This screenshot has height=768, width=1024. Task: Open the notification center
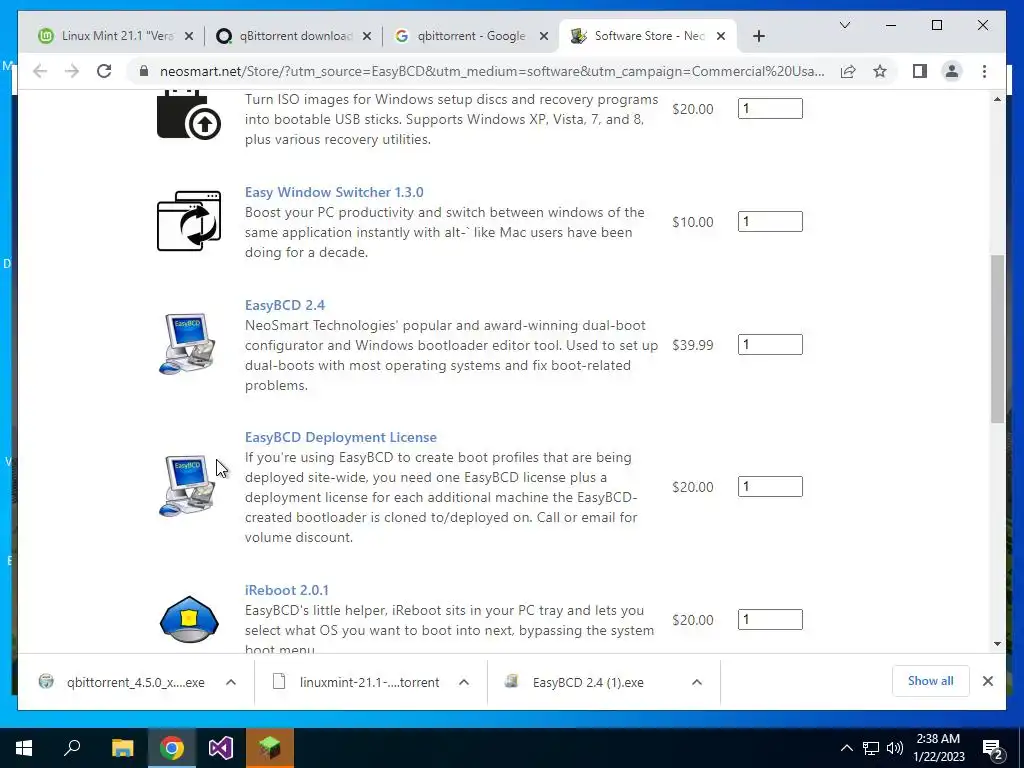993,748
